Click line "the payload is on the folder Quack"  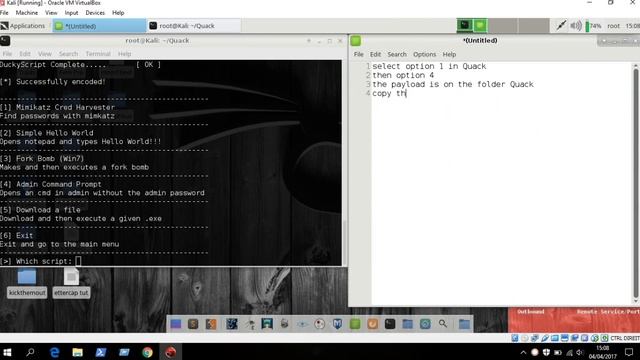pos(453,84)
